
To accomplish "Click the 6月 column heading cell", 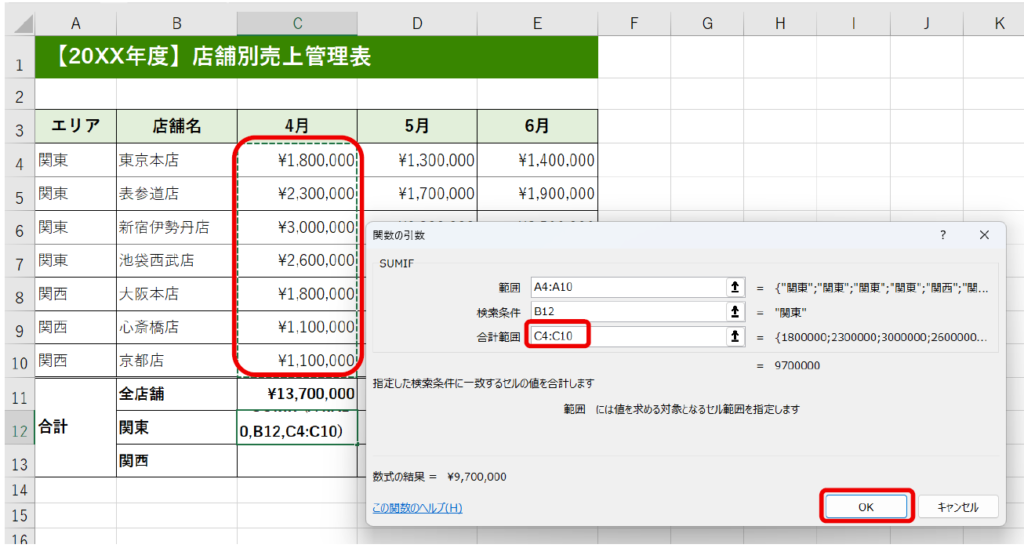I will (537, 126).
